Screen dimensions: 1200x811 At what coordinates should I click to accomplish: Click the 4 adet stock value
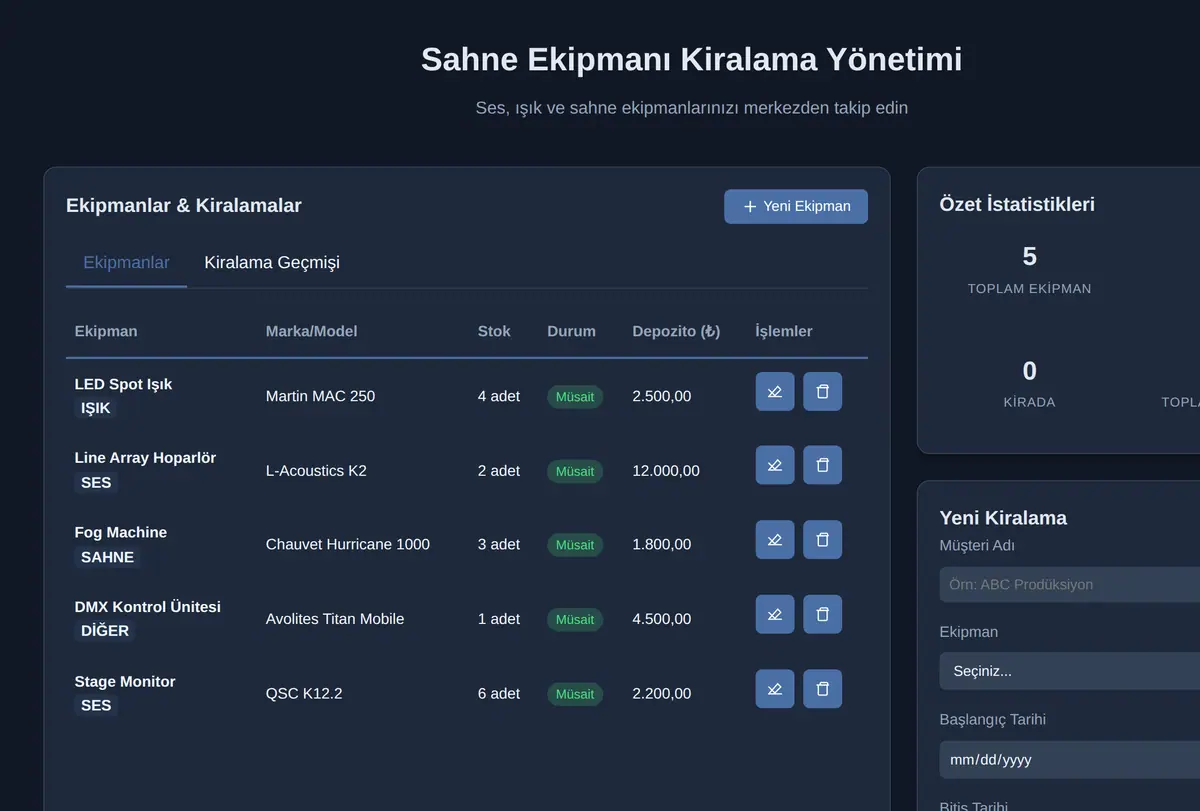click(499, 396)
